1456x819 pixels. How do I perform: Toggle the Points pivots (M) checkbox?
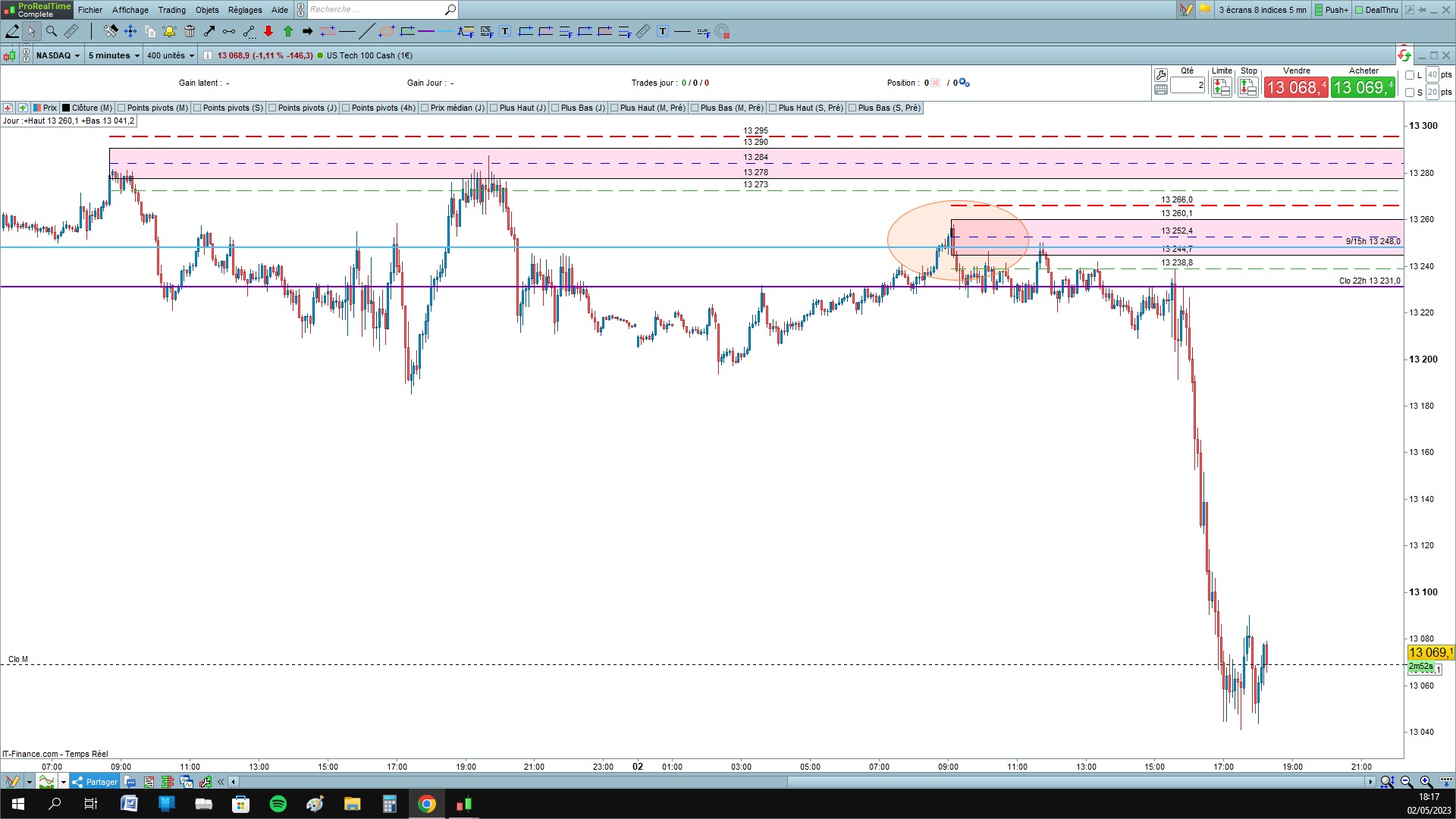coord(123,108)
